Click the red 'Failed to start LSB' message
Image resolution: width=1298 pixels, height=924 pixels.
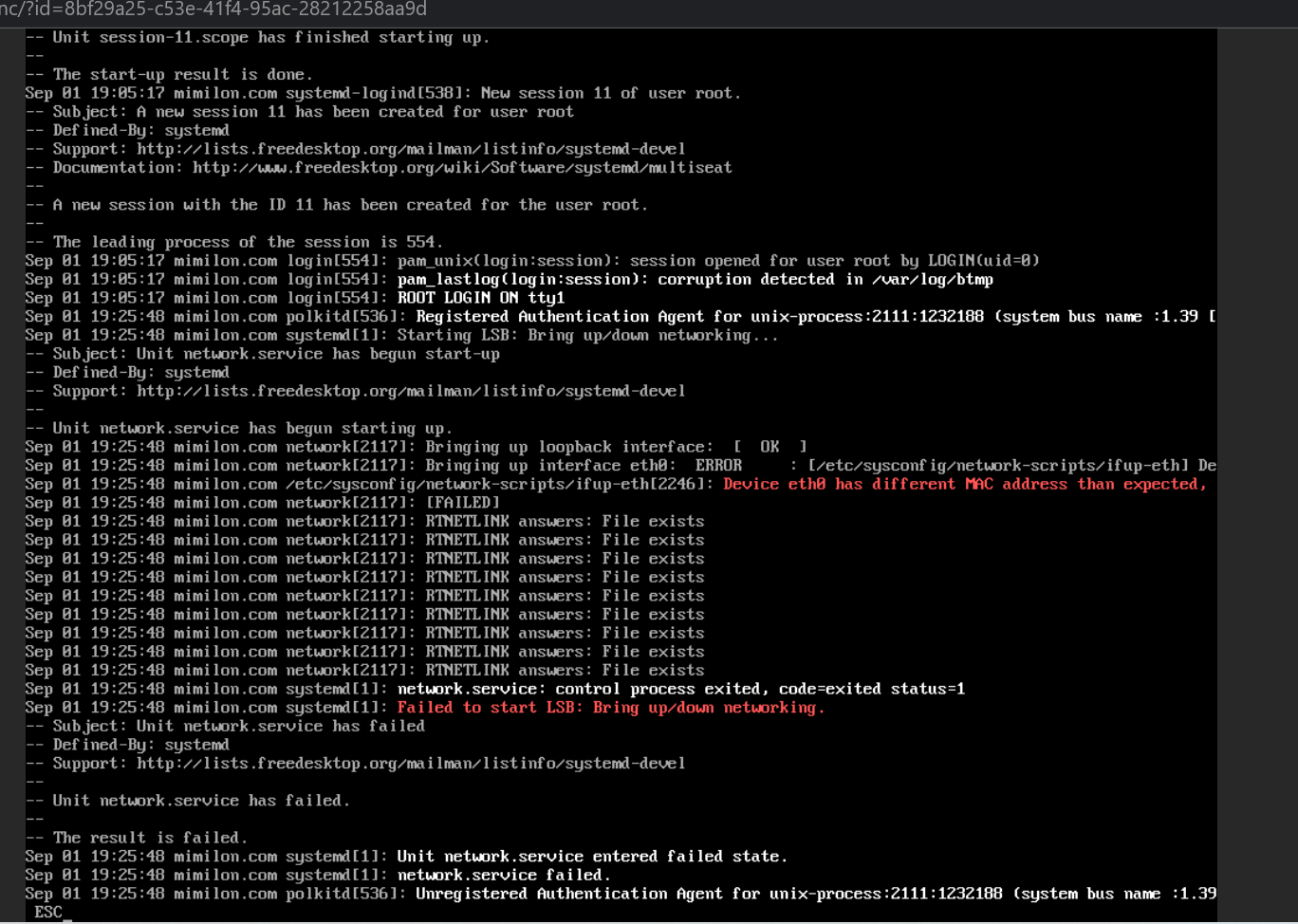coord(611,708)
